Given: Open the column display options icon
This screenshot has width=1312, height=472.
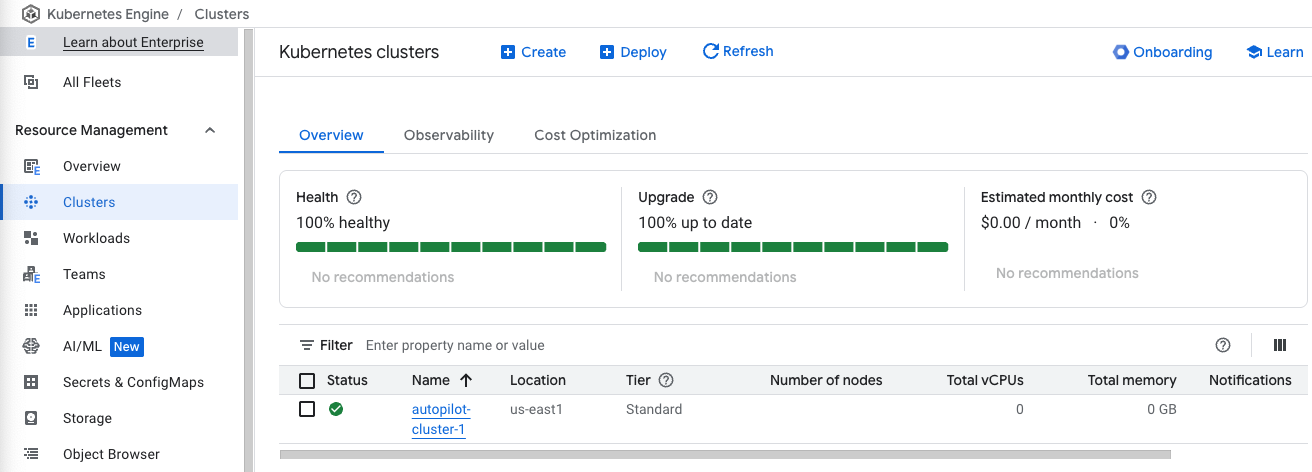Looking at the screenshot, I should (1280, 345).
